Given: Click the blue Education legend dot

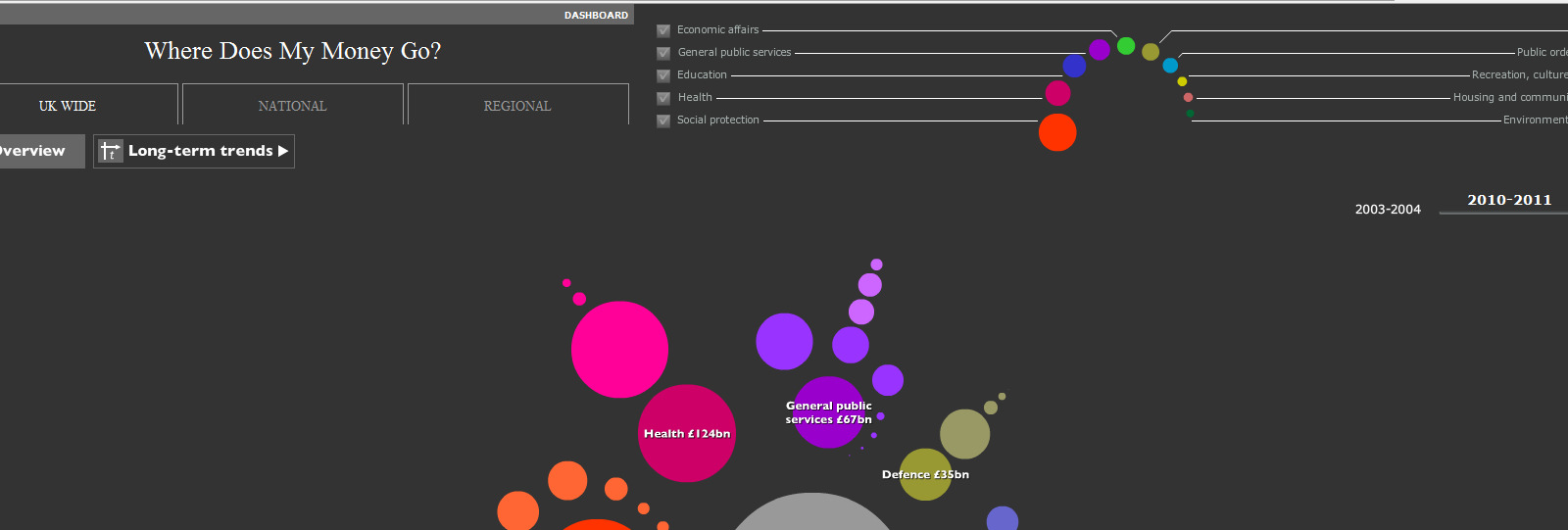Looking at the screenshot, I should 1074,66.
